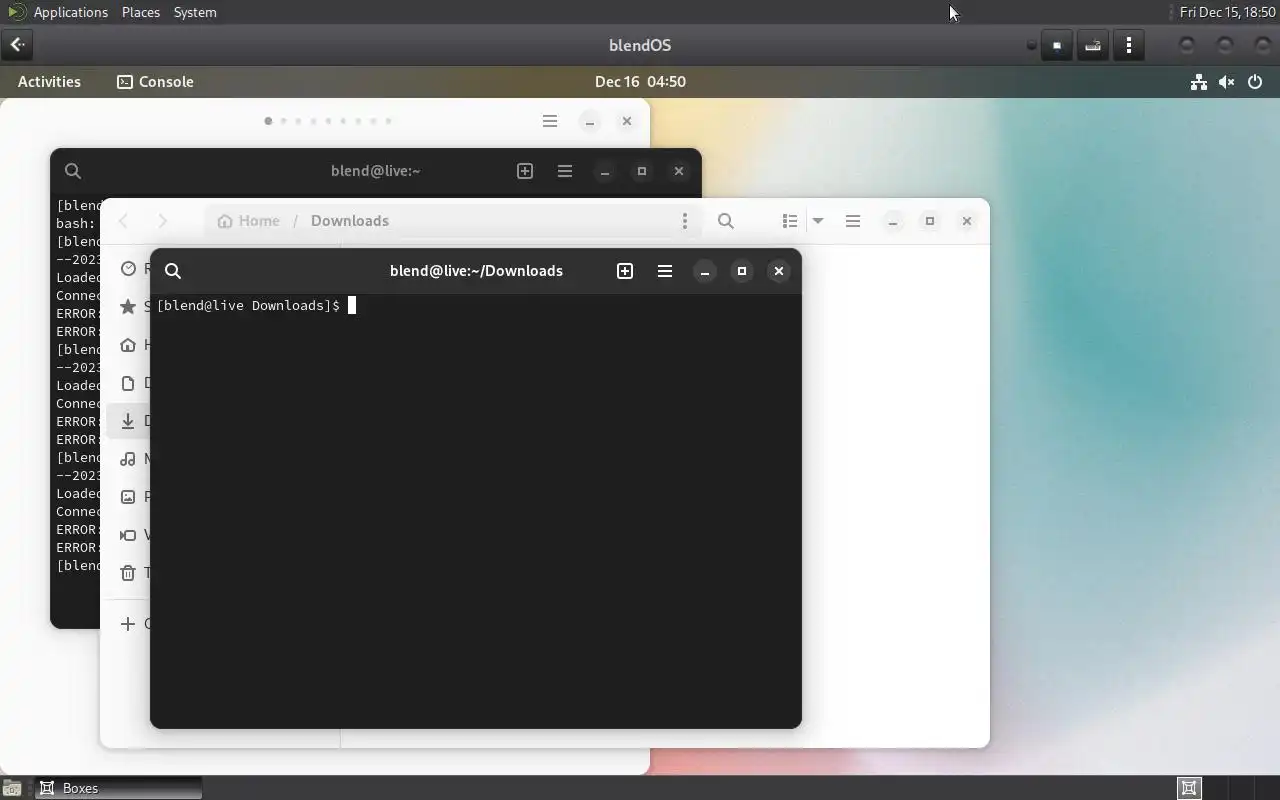Open Recent in Files sidebar
The image size is (1280, 800).
click(x=129, y=268)
